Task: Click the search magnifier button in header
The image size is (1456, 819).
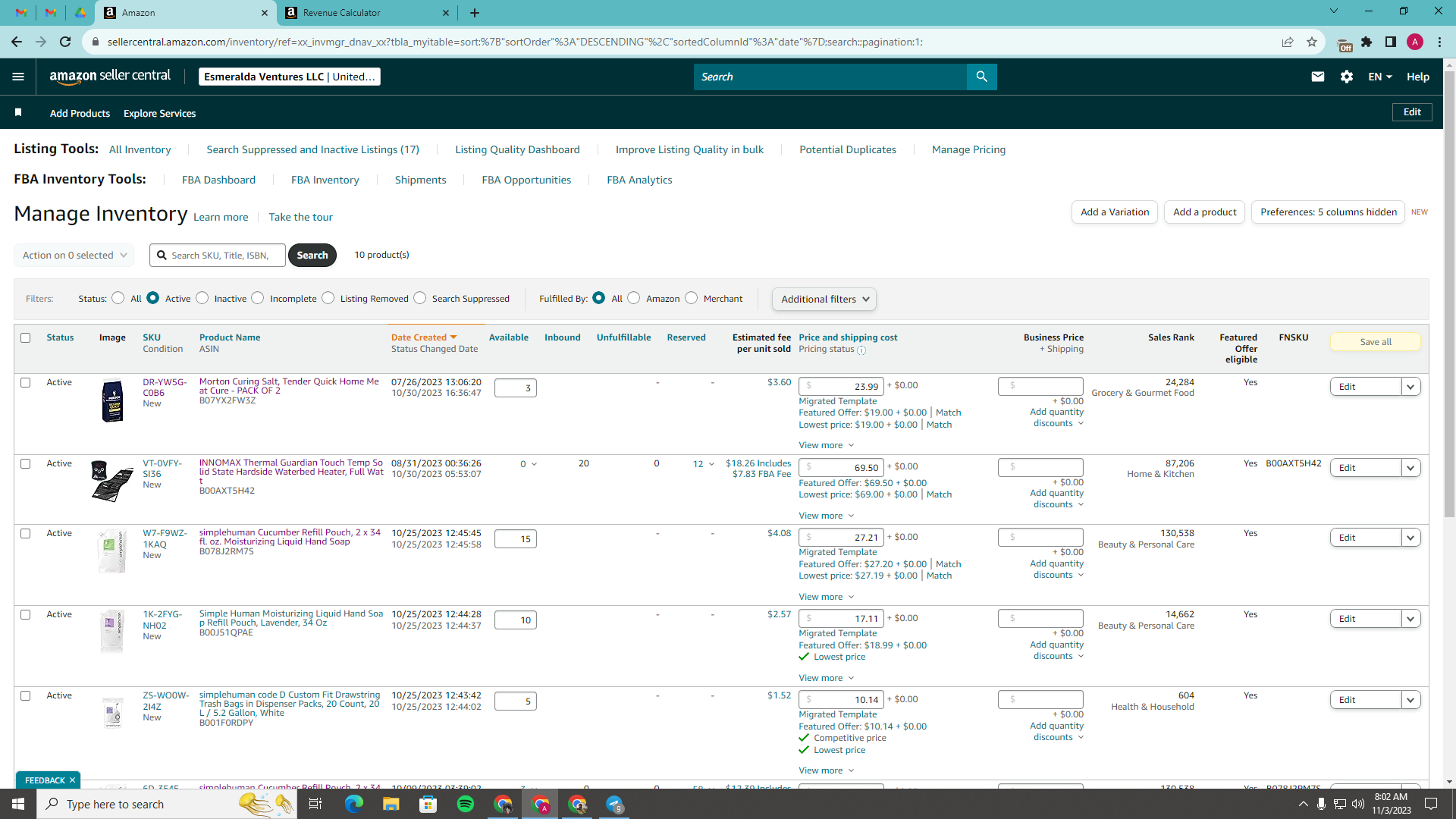Action: pos(982,77)
